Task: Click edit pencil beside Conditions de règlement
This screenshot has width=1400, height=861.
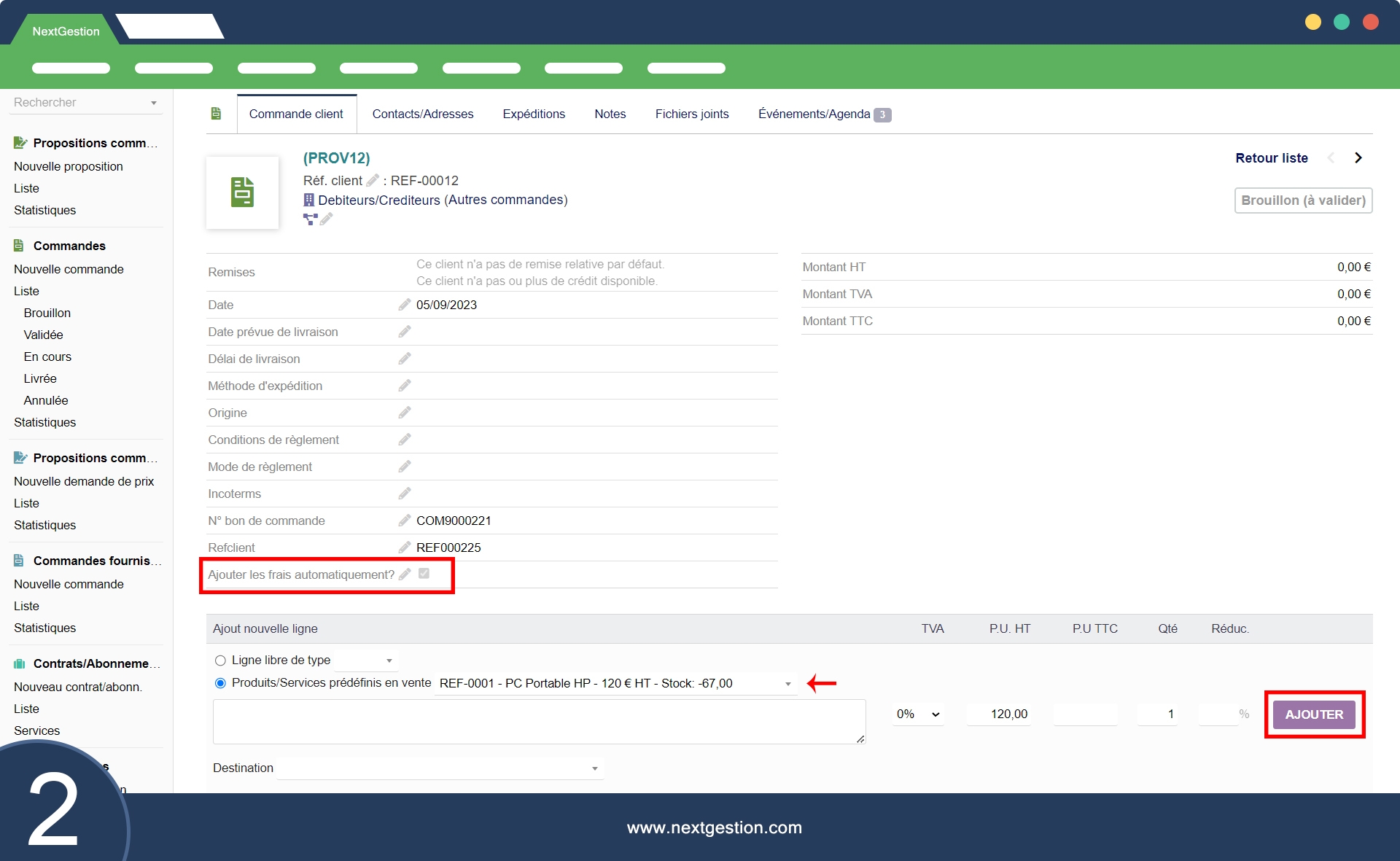Action: pos(405,440)
